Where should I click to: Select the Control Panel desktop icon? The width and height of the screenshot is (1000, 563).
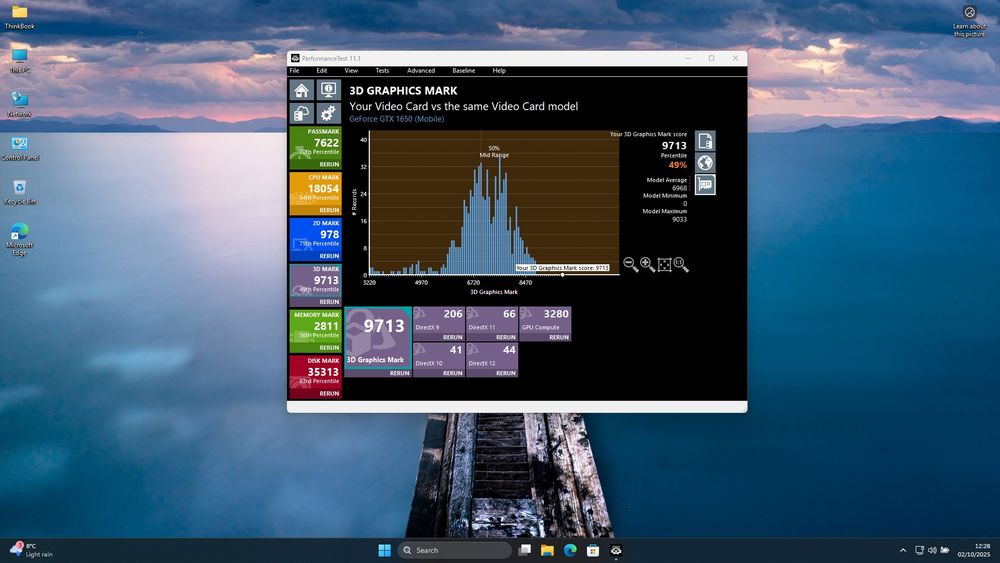click(20, 149)
